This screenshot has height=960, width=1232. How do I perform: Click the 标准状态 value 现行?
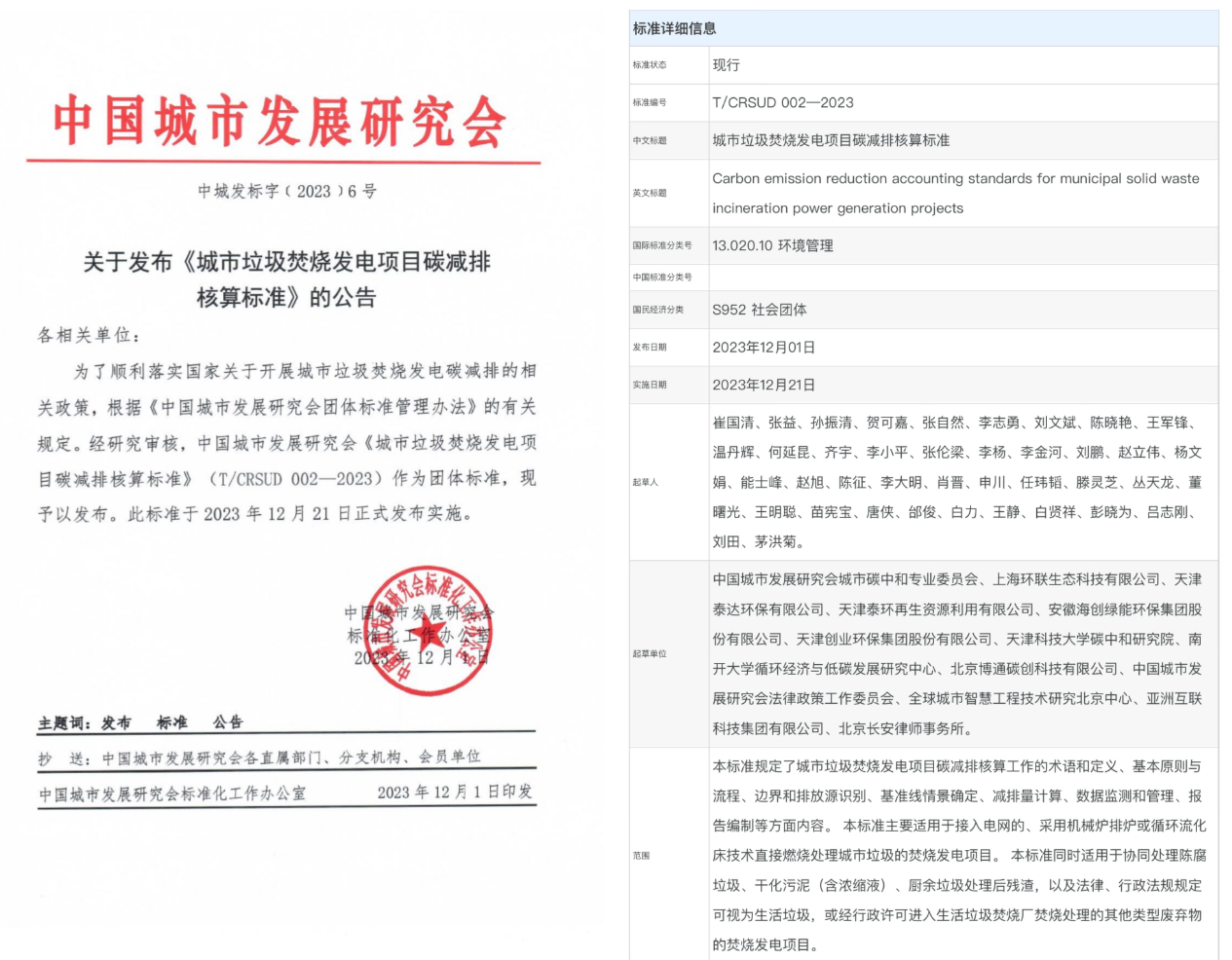pos(727,65)
